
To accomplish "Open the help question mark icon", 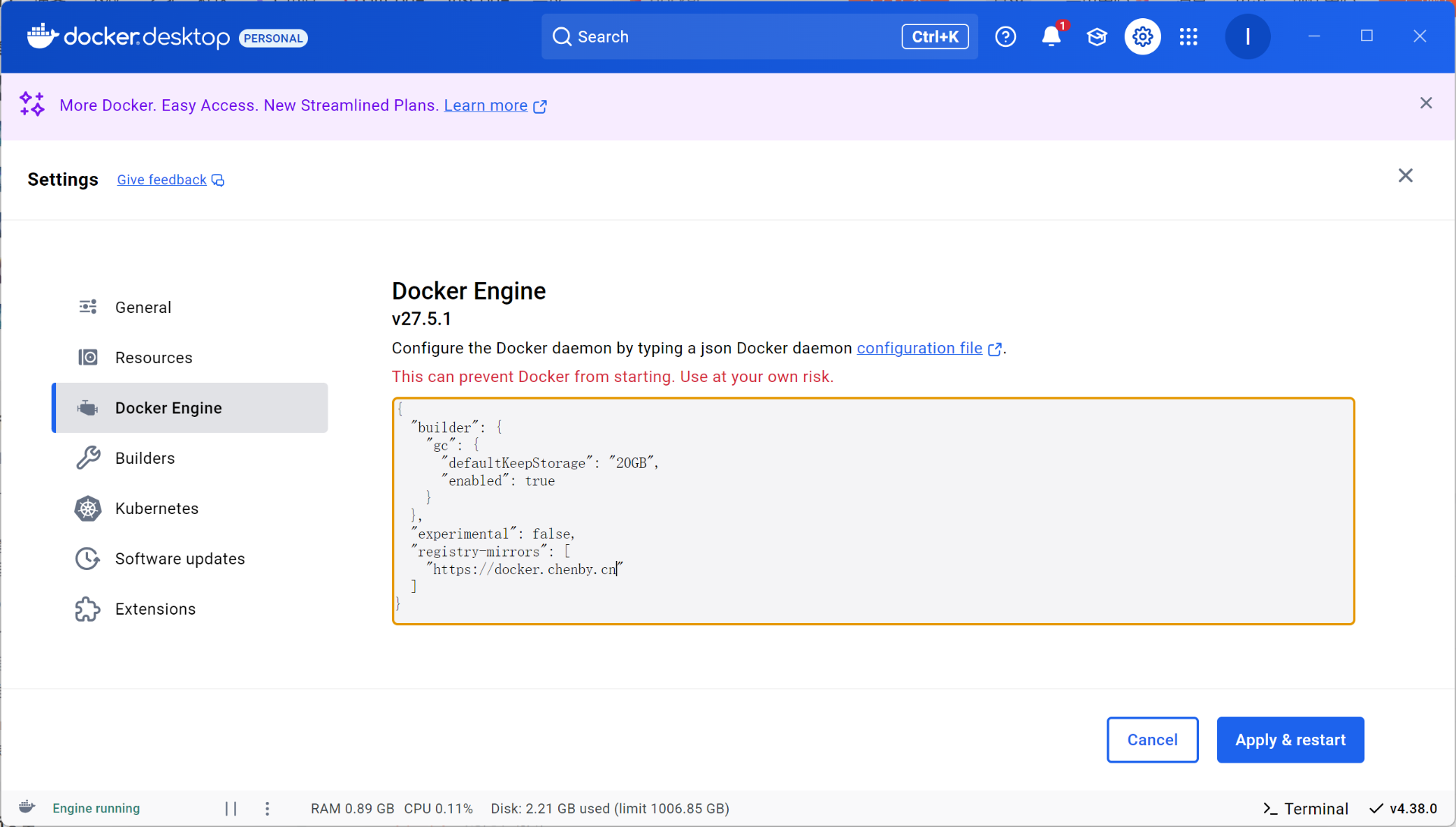I will point(1006,36).
